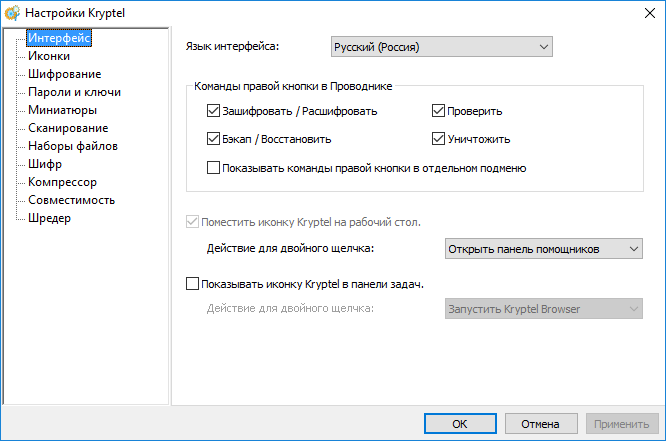Open the Язык интерфейса language dropdown
This screenshot has height=441, width=666.
coord(441,46)
